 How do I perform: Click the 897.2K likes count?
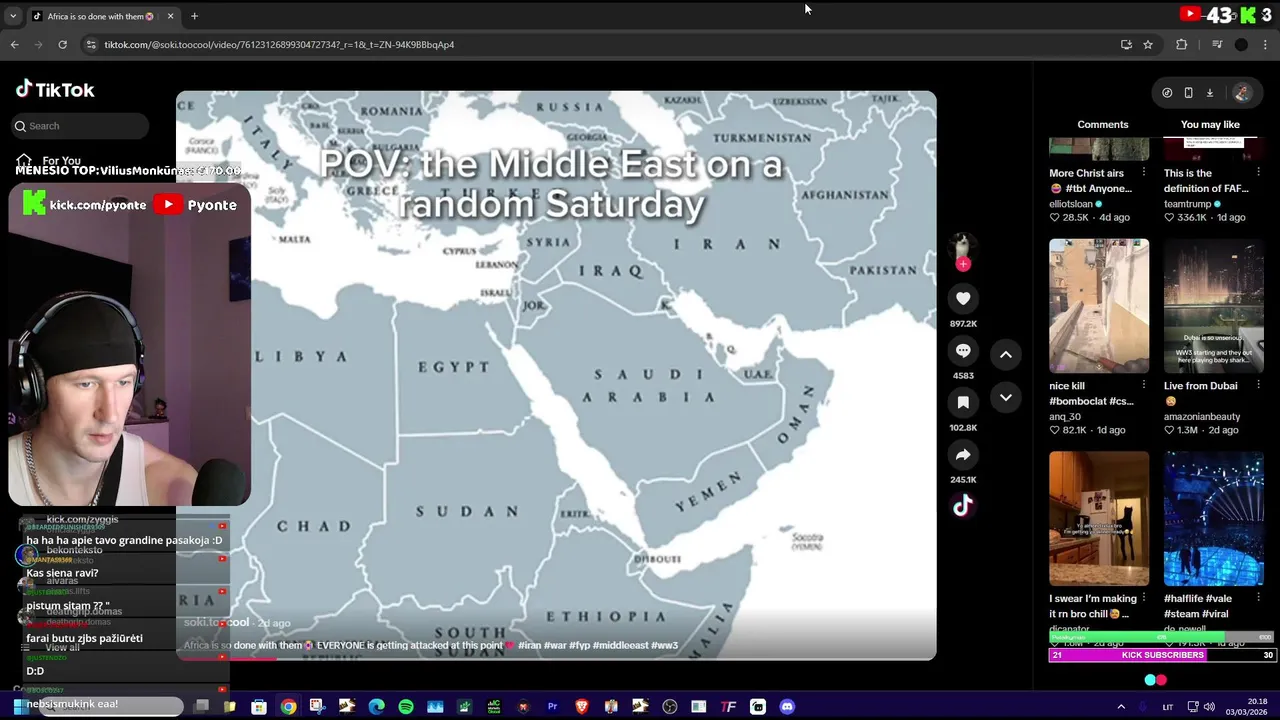pos(963,324)
